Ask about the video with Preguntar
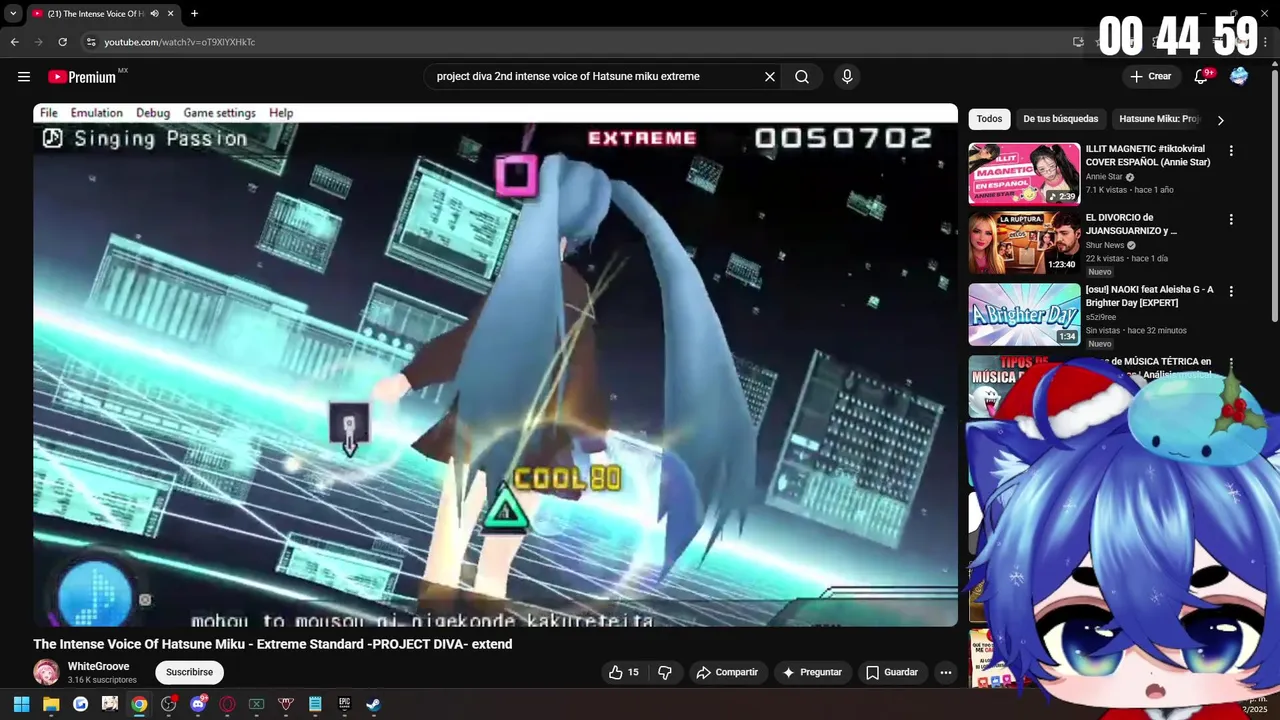The width and height of the screenshot is (1280, 720). [x=811, y=672]
